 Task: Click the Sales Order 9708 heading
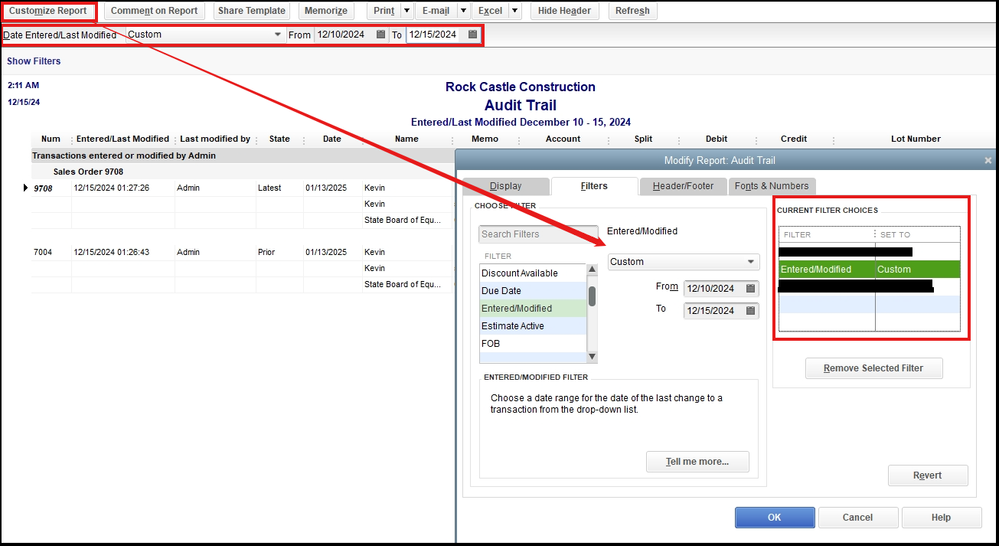click(x=88, y=172)
